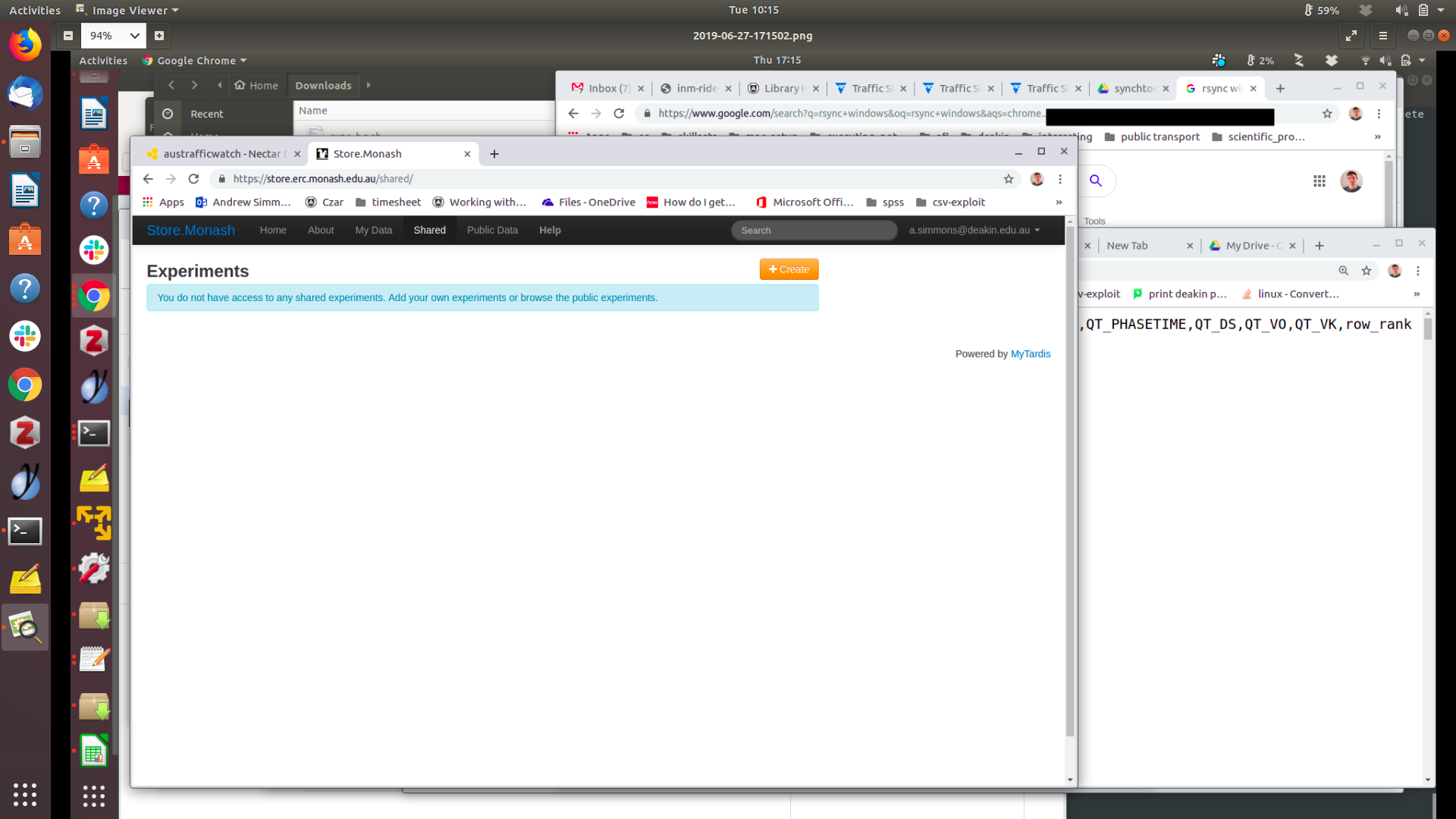This screenshot has height=819, width=1456.
Task: Toggle bookmark star for store.erc.monash.edu.au page
Action: point(1008,179)
